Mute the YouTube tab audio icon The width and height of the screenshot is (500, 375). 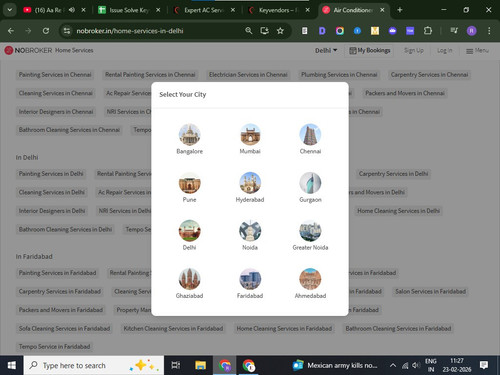(72, 10)
